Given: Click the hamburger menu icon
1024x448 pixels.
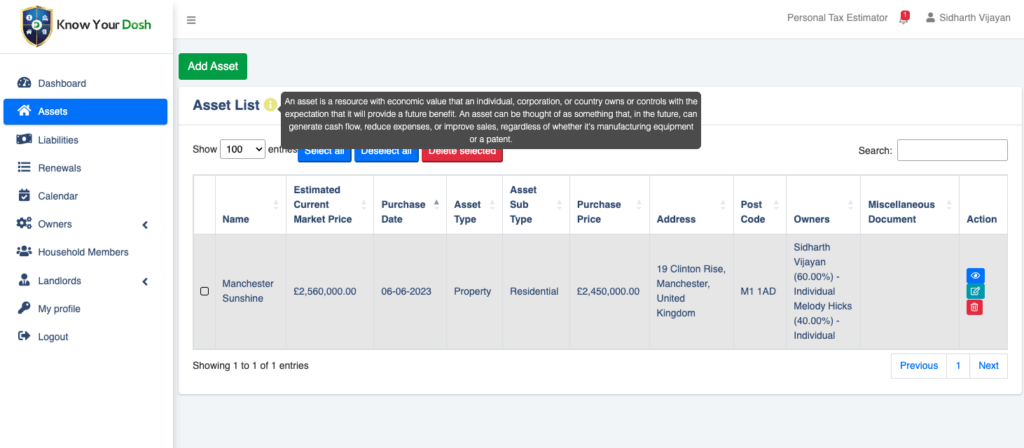Looking at the screenshot, I should [191, 20].
